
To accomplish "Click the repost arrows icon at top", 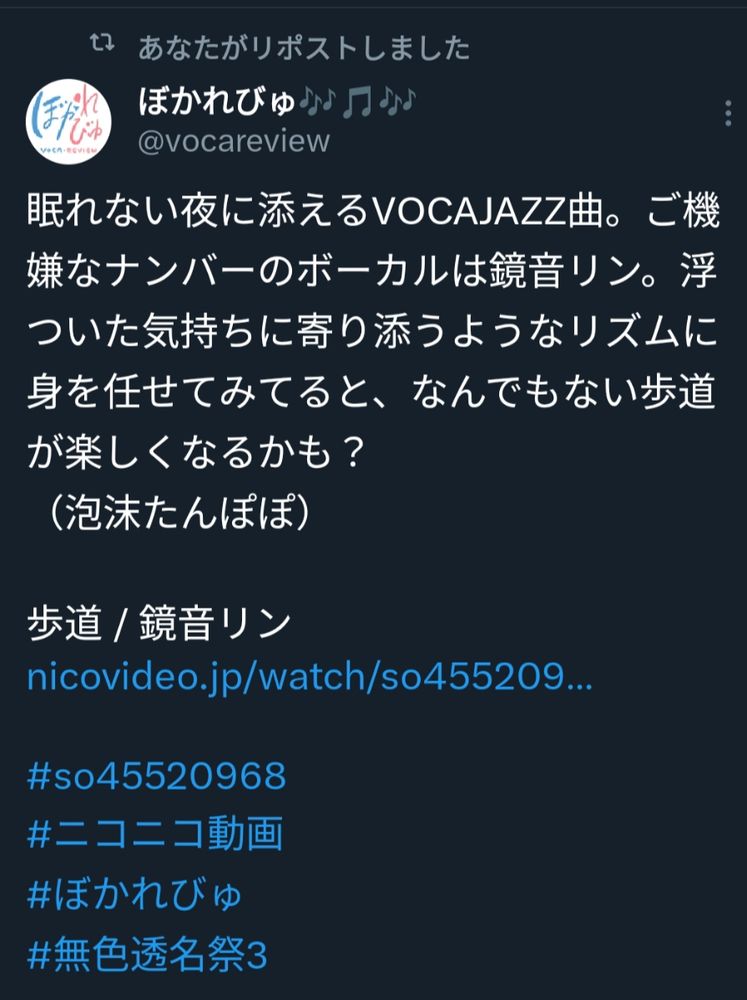I will pyautogui.click(x=102, y=43).
